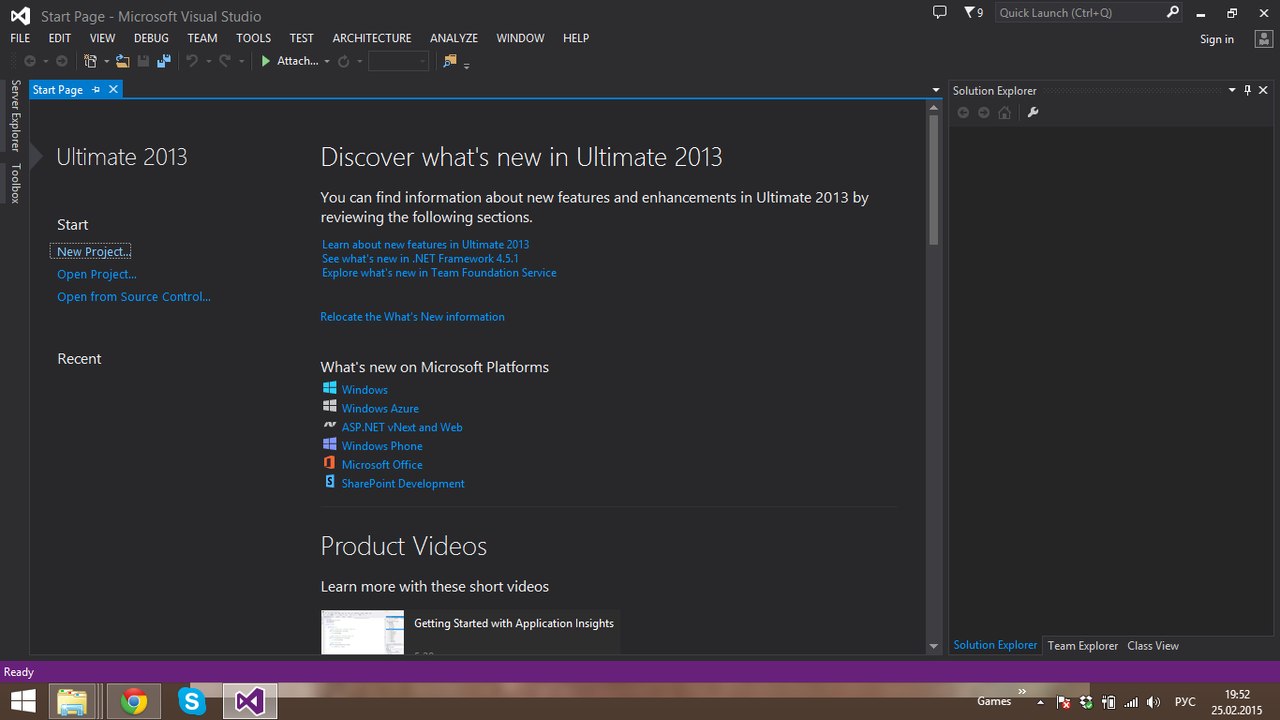Click the account avatar icon by Sign in
This screenshot has width=1280, height=720.
[x=1264, y=39]
